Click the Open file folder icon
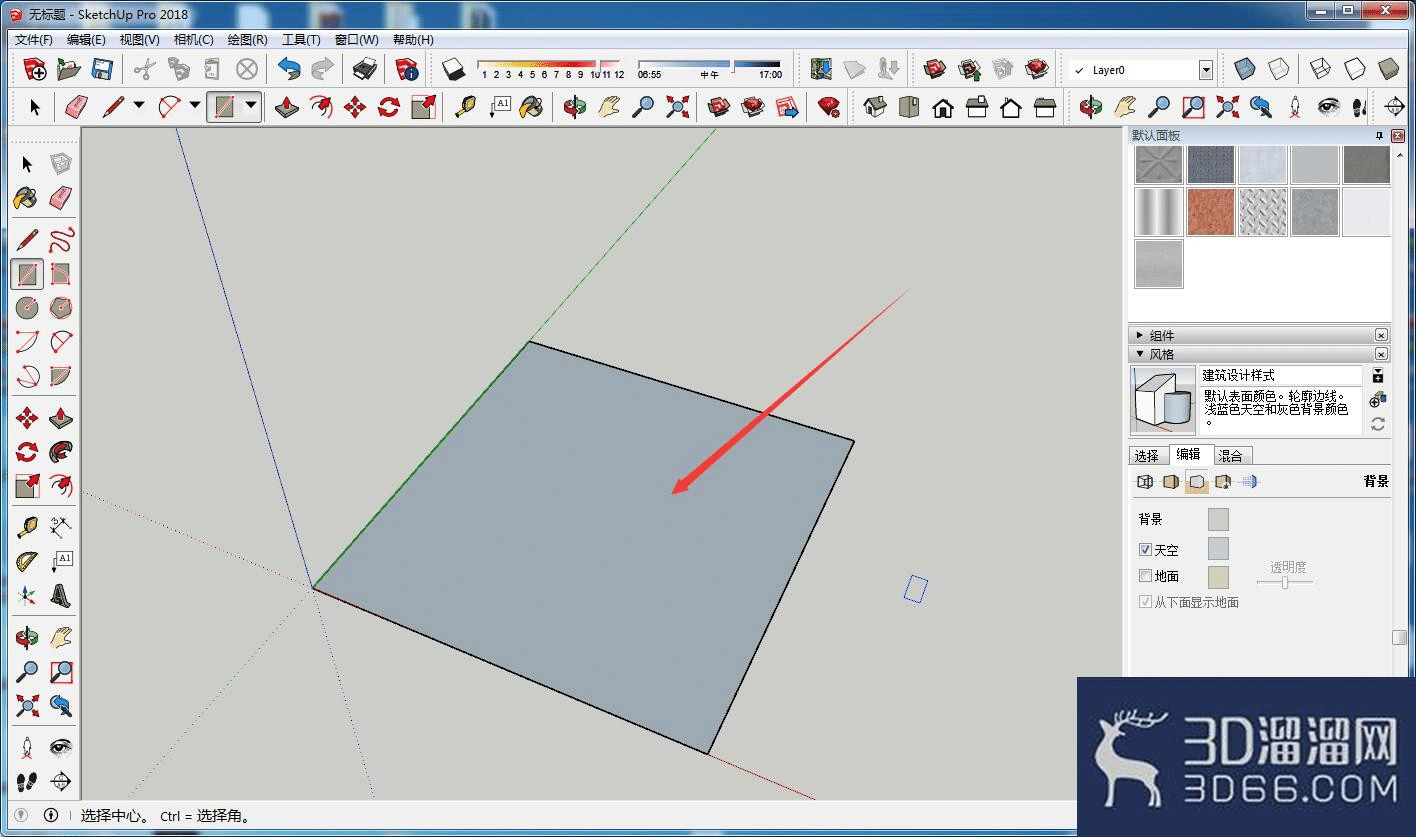1416x837 pixels. [68, 69]
